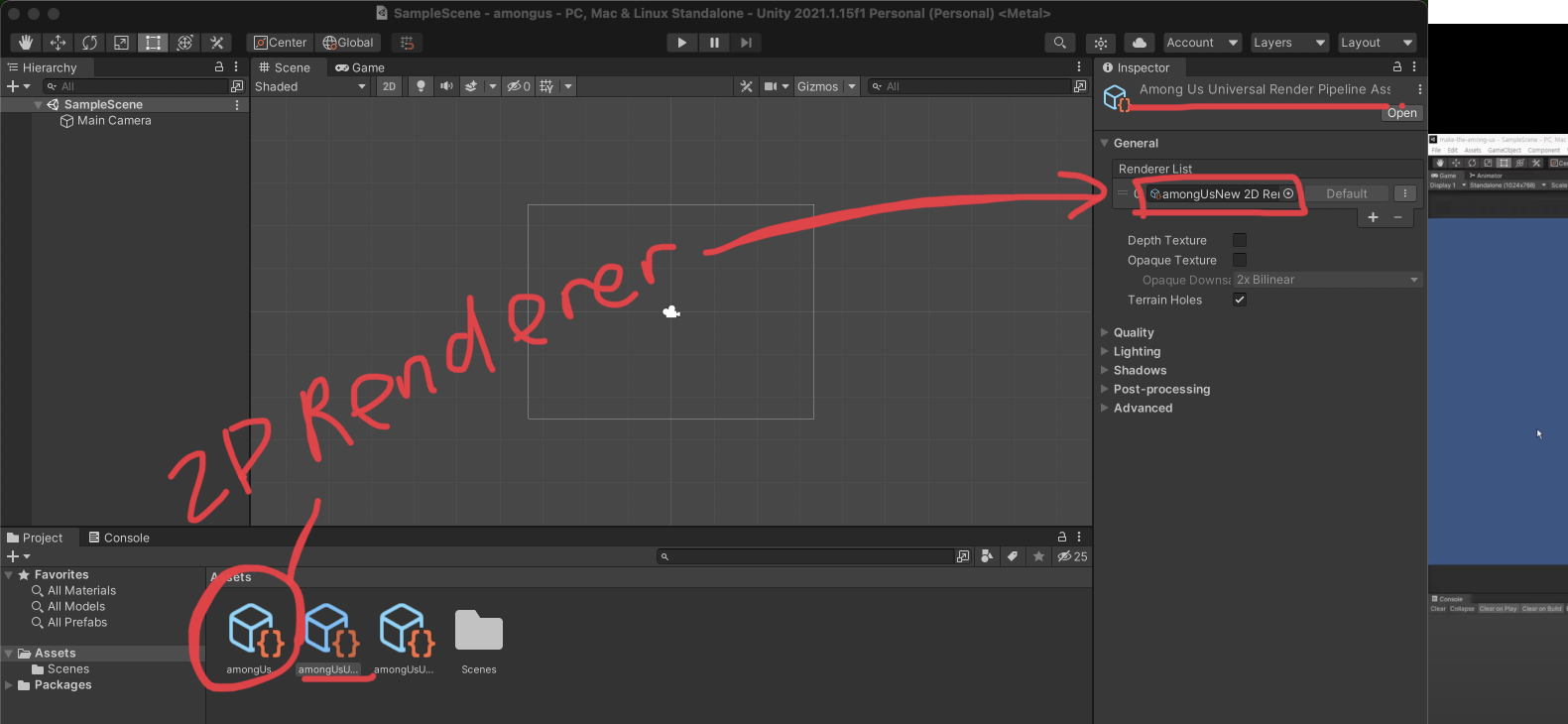Open the Scene camera settings icon
Viewport: 1568px width, 724px height.
[x=771, y=86]
